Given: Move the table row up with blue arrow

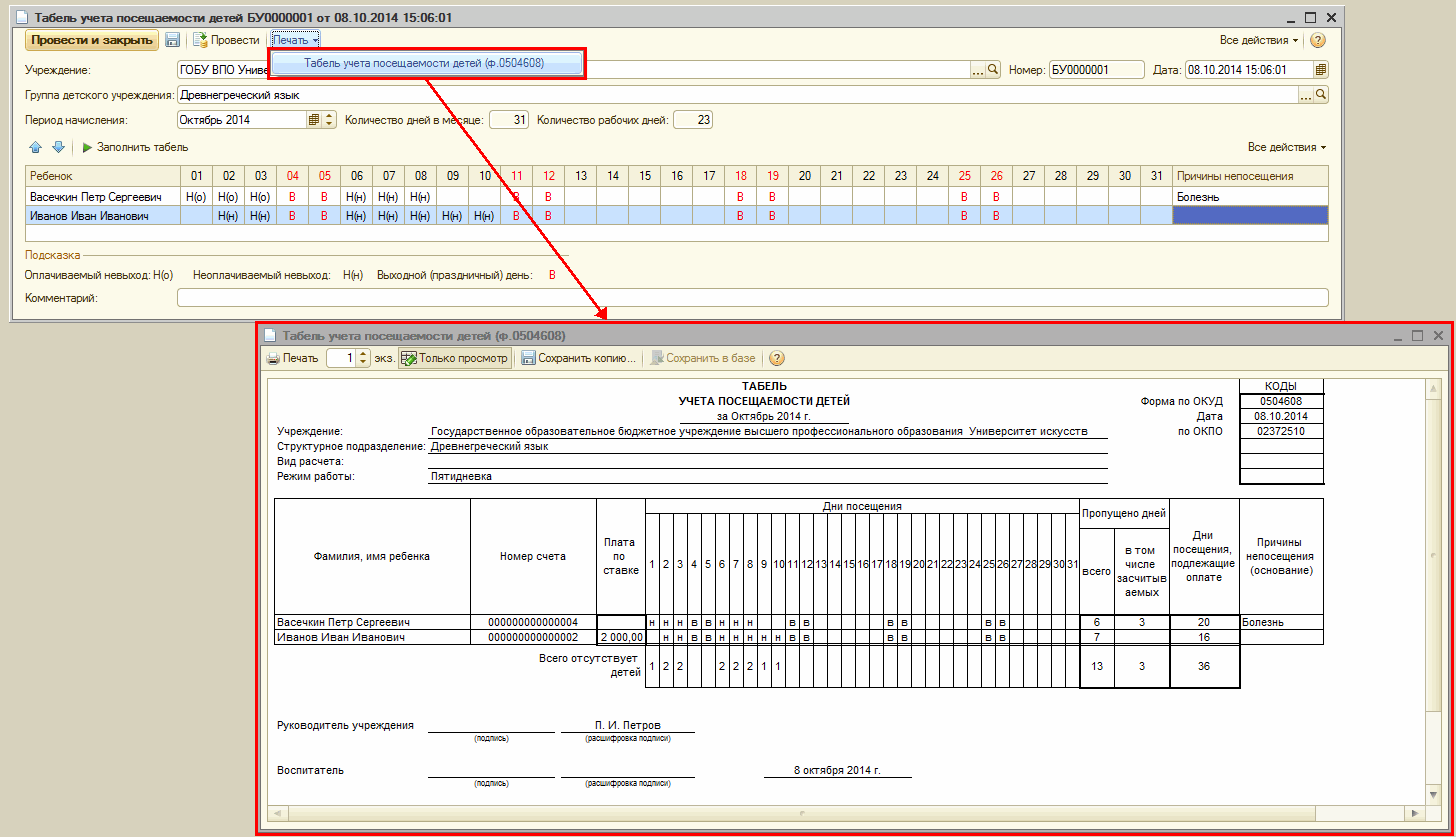Looking at the screenshot, I should click(36, 147).
